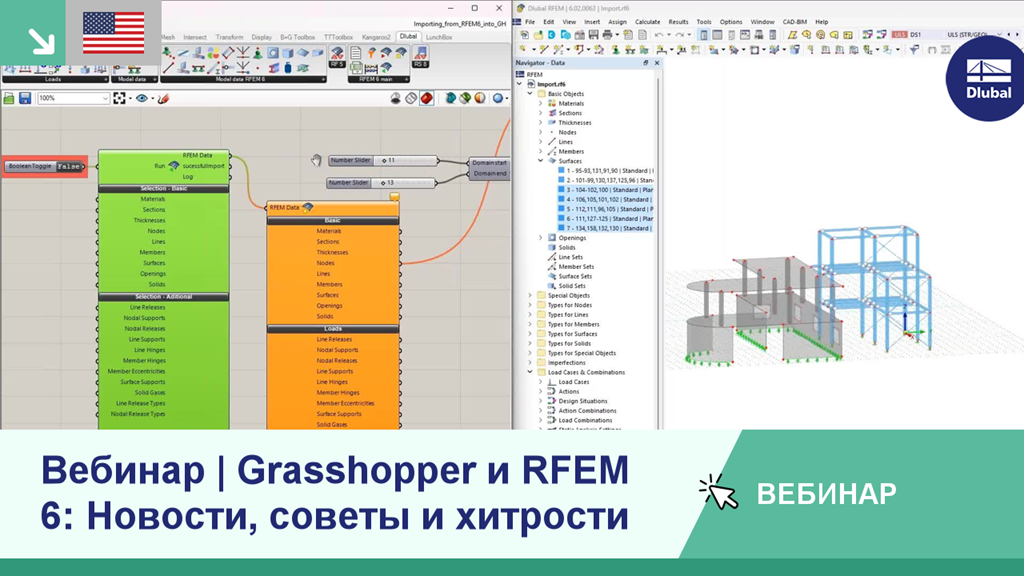Screen dimensions: 1024x576
Task: Select surface 3 - 104-102,100 in navigator
Action: pyautogui.click(x=605, y=190)
